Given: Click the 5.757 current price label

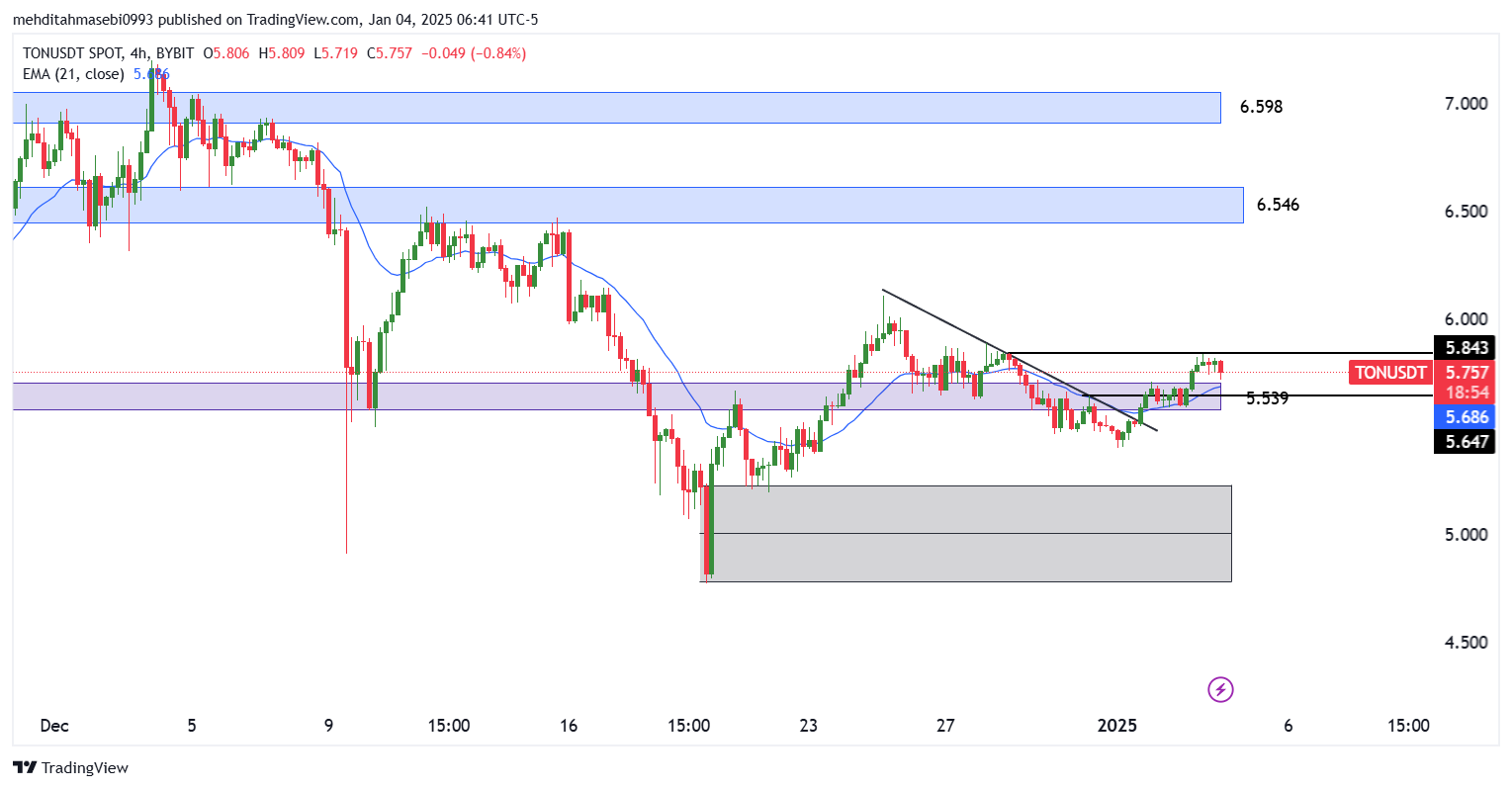Looking at the screenshot, I should coord(1467,373).
